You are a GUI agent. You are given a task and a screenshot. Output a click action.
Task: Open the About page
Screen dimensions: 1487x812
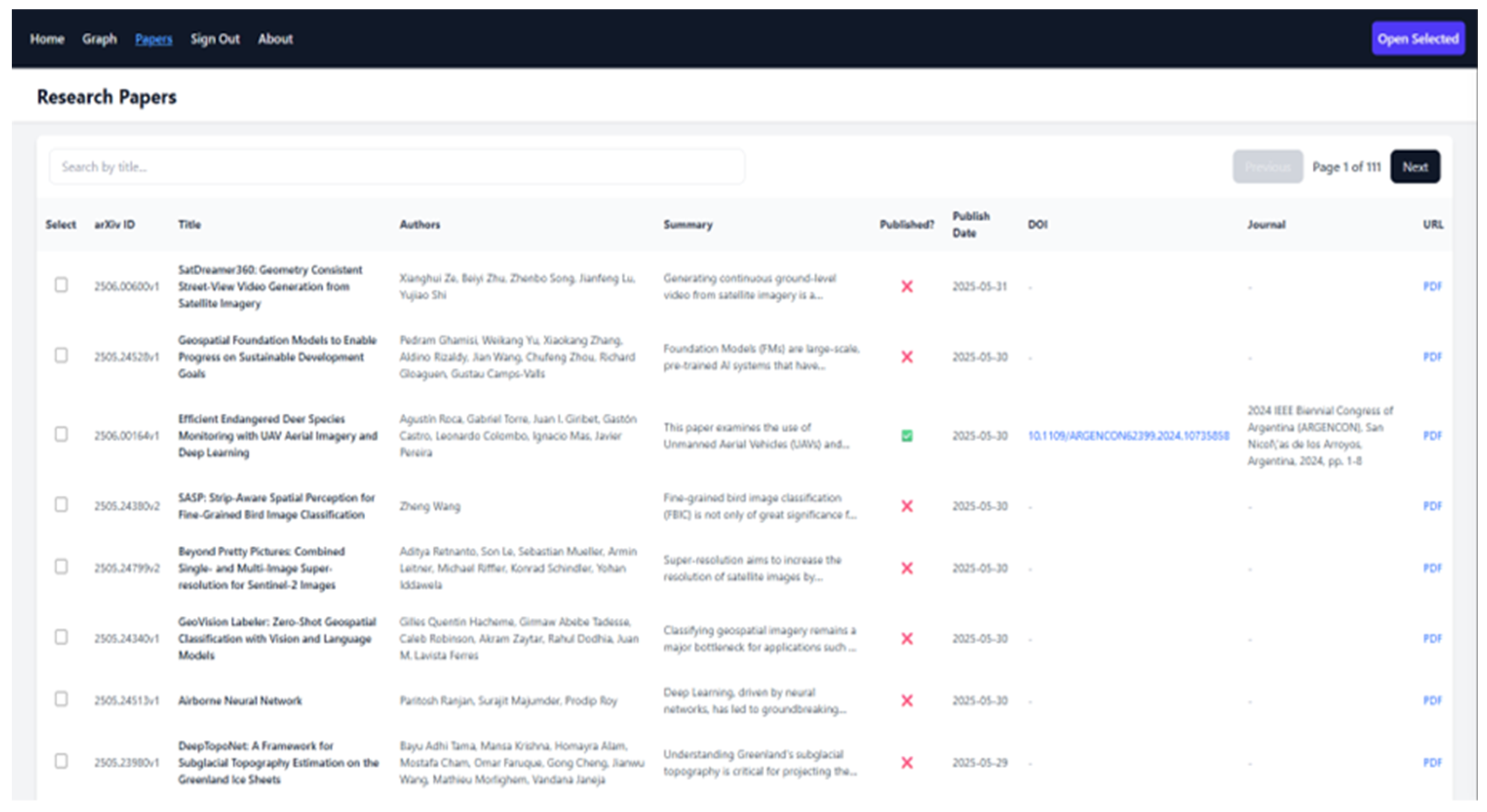pyautogui.click(x=275, y=39)
